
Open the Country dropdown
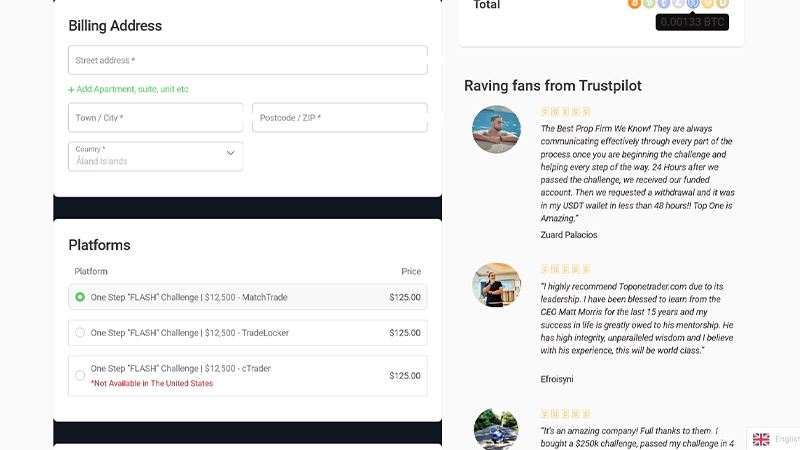point(155,156)
